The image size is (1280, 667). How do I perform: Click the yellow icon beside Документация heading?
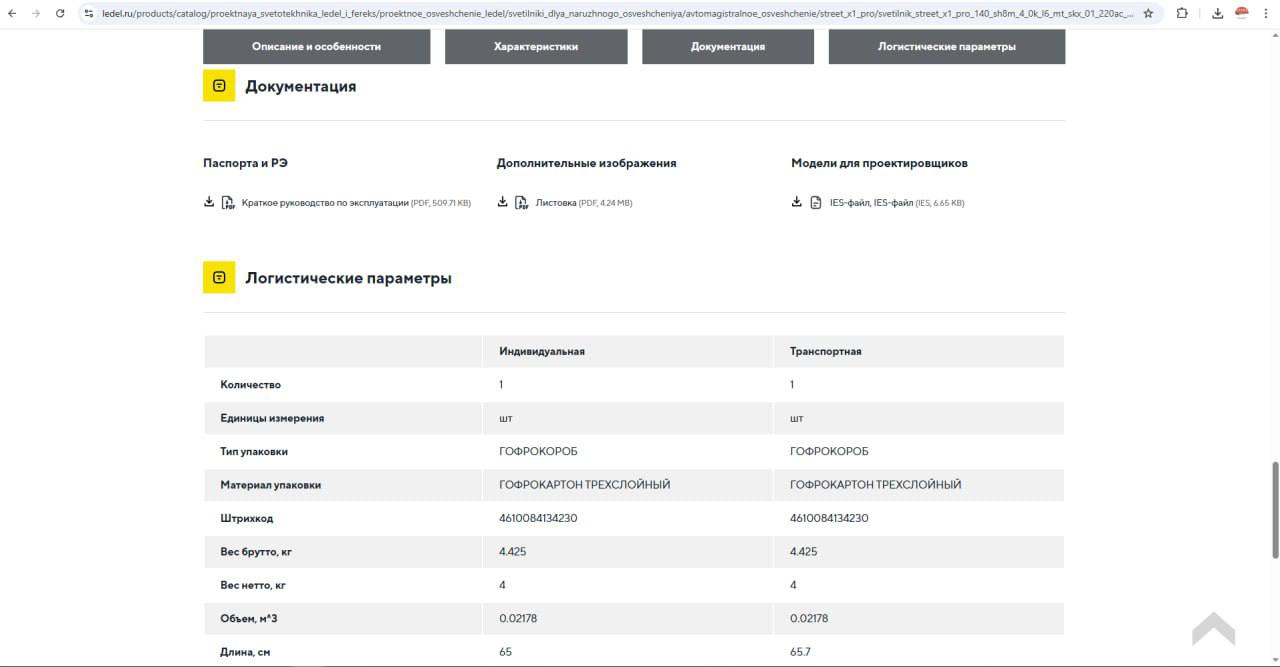[x=219, y=85]
